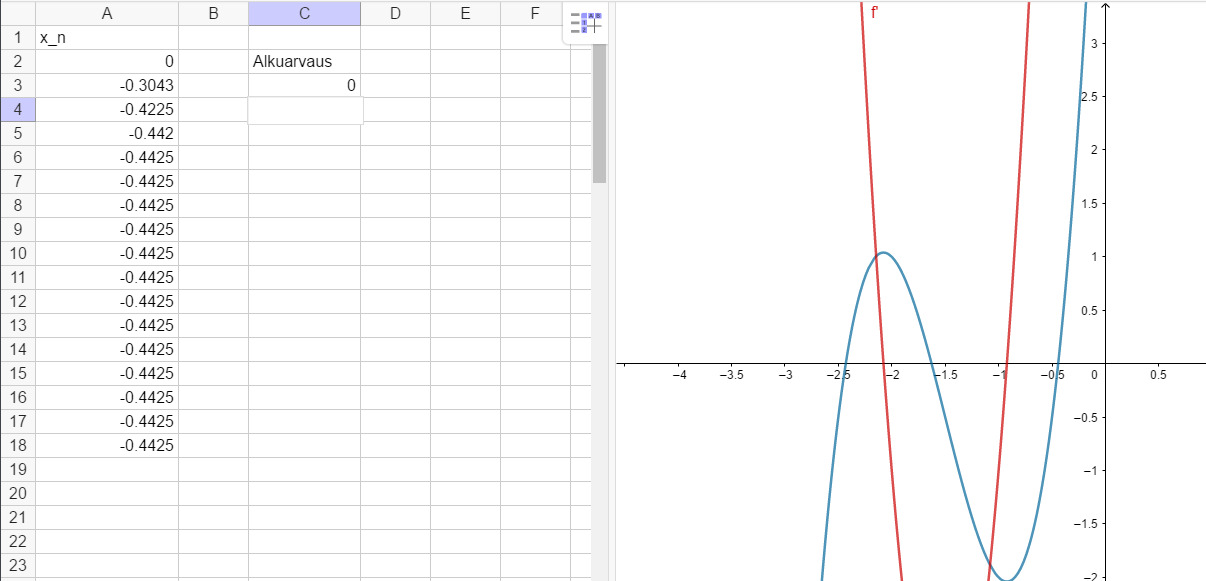
Task: Select cell A16 showing -0.4425
Action: pyautogui.click(x=107, y=398)
